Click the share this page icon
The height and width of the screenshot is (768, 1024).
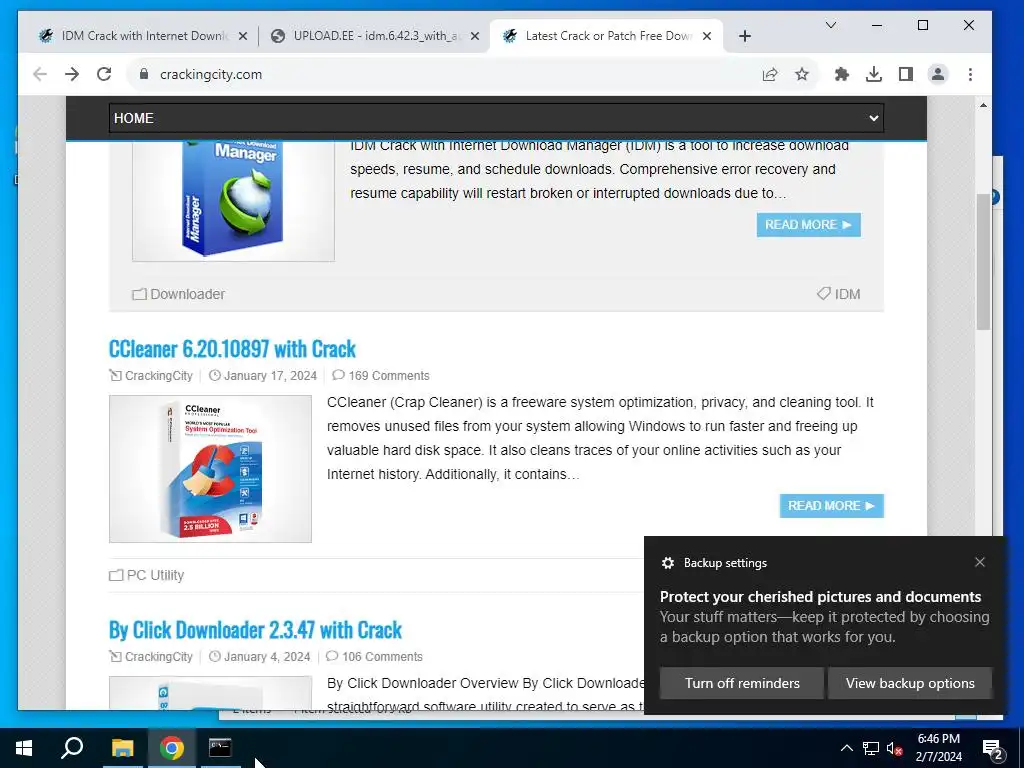point(770,74)
